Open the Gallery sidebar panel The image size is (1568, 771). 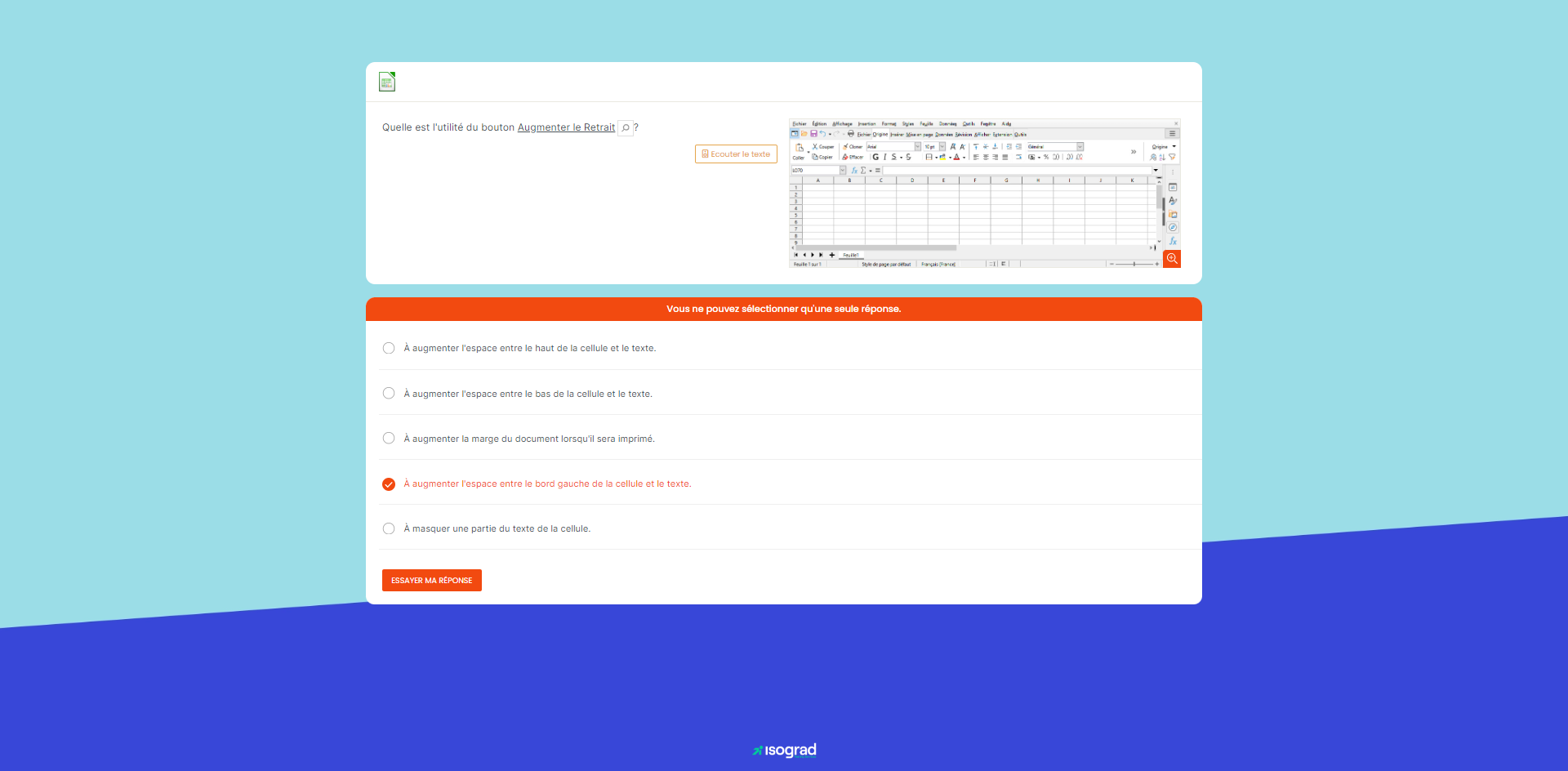click(1173, 215)
